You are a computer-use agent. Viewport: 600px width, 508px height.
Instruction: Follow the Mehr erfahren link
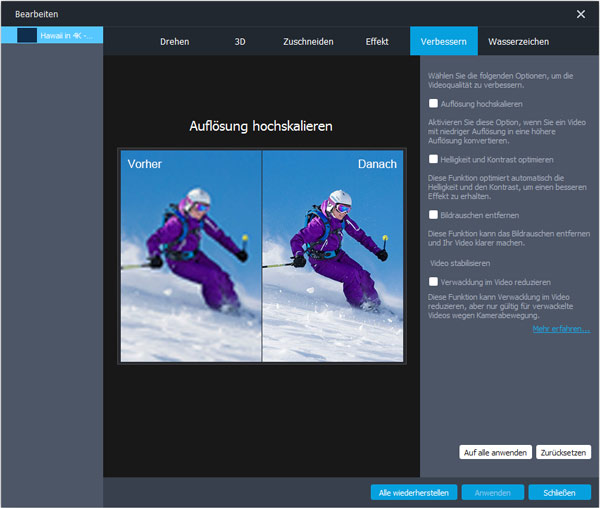[x=560, y=328]
